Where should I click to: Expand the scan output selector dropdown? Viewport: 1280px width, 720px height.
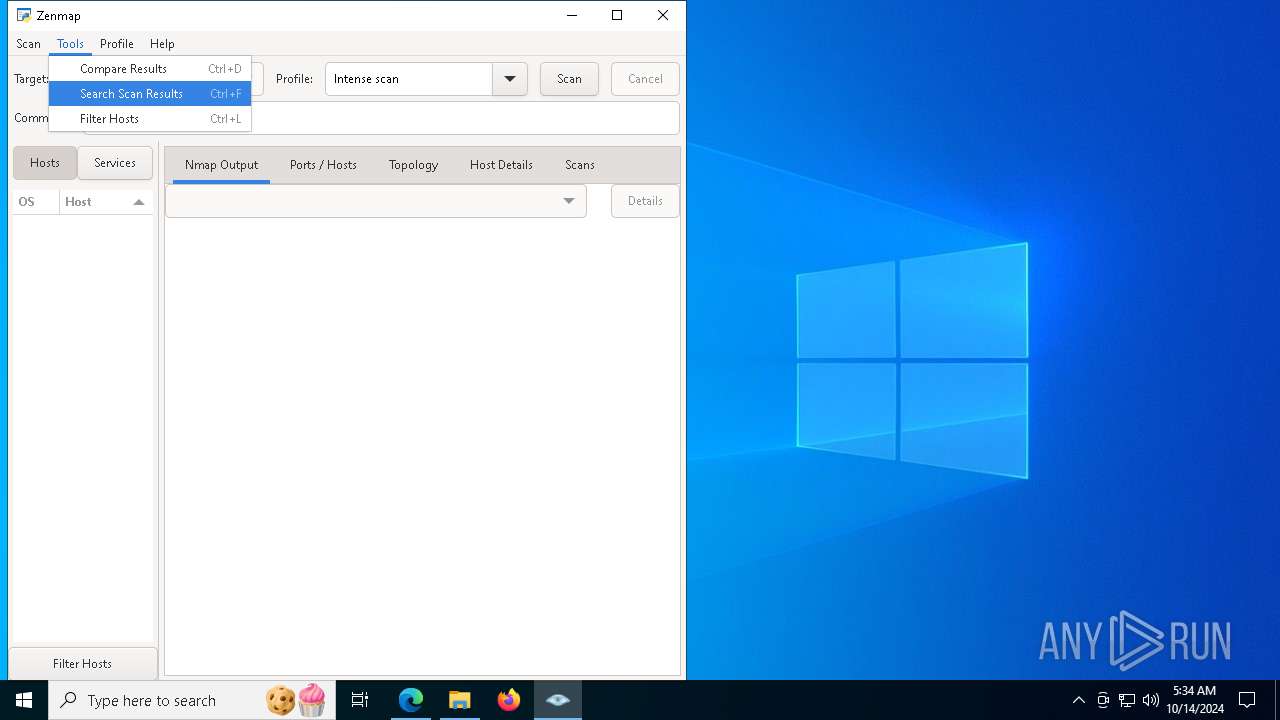376,201
